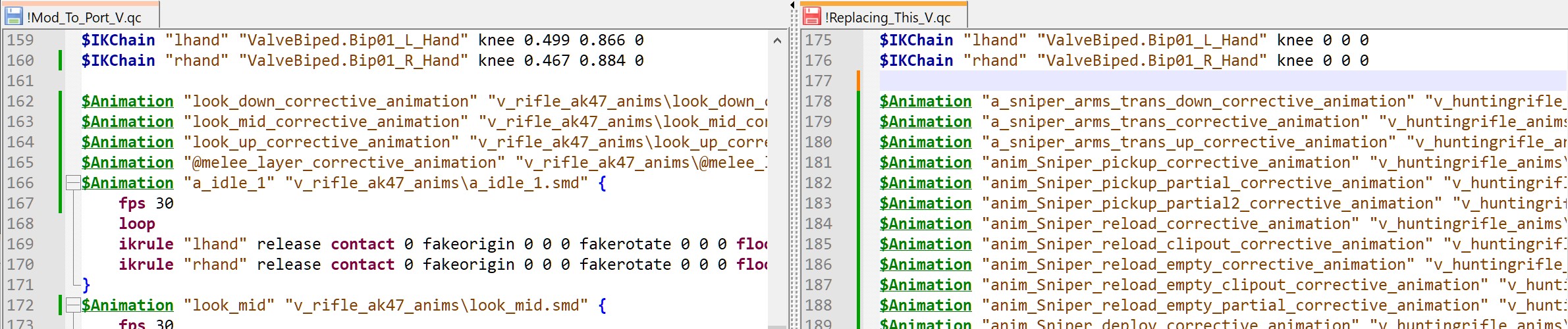Click the fps 30 text on line 167
The image size is (1568, 329).
[x=146, y=203]
